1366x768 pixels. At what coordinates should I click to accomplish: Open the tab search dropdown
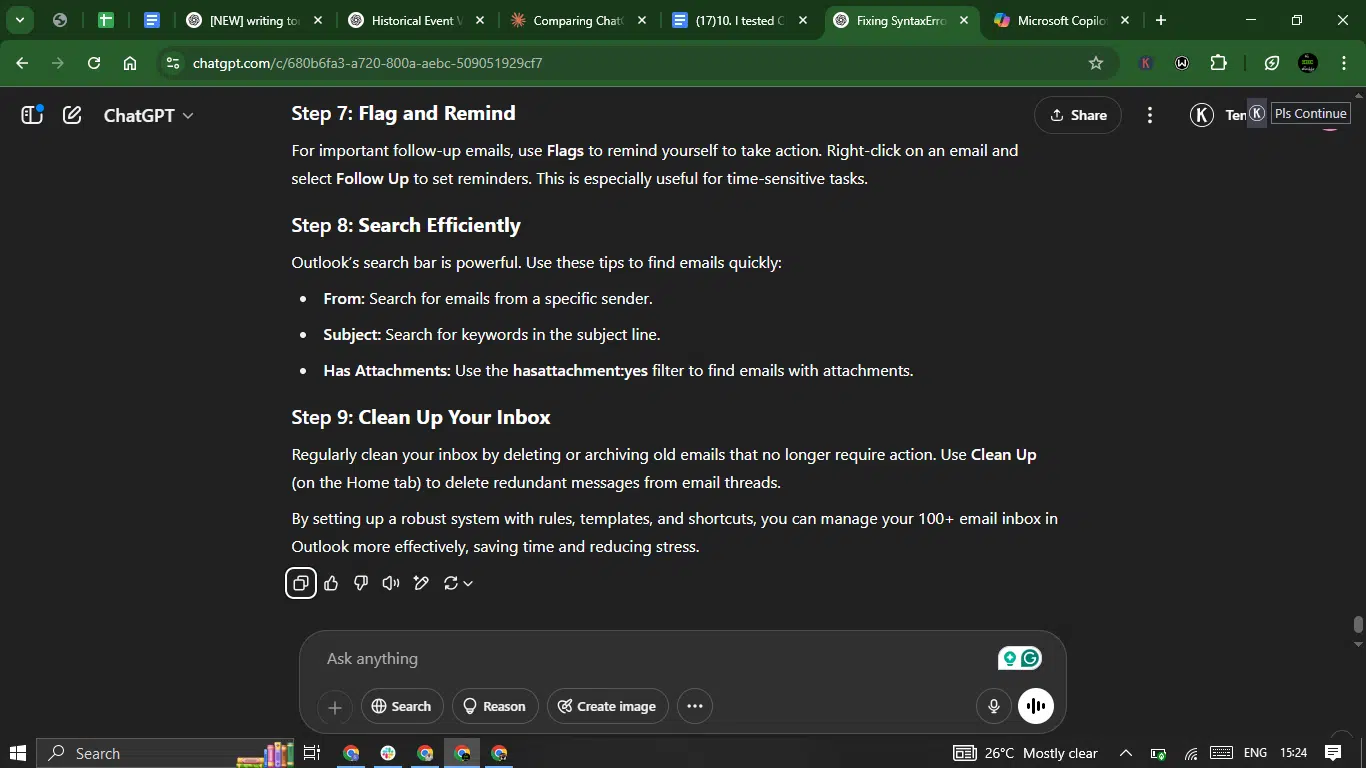(x=19, y=20)
